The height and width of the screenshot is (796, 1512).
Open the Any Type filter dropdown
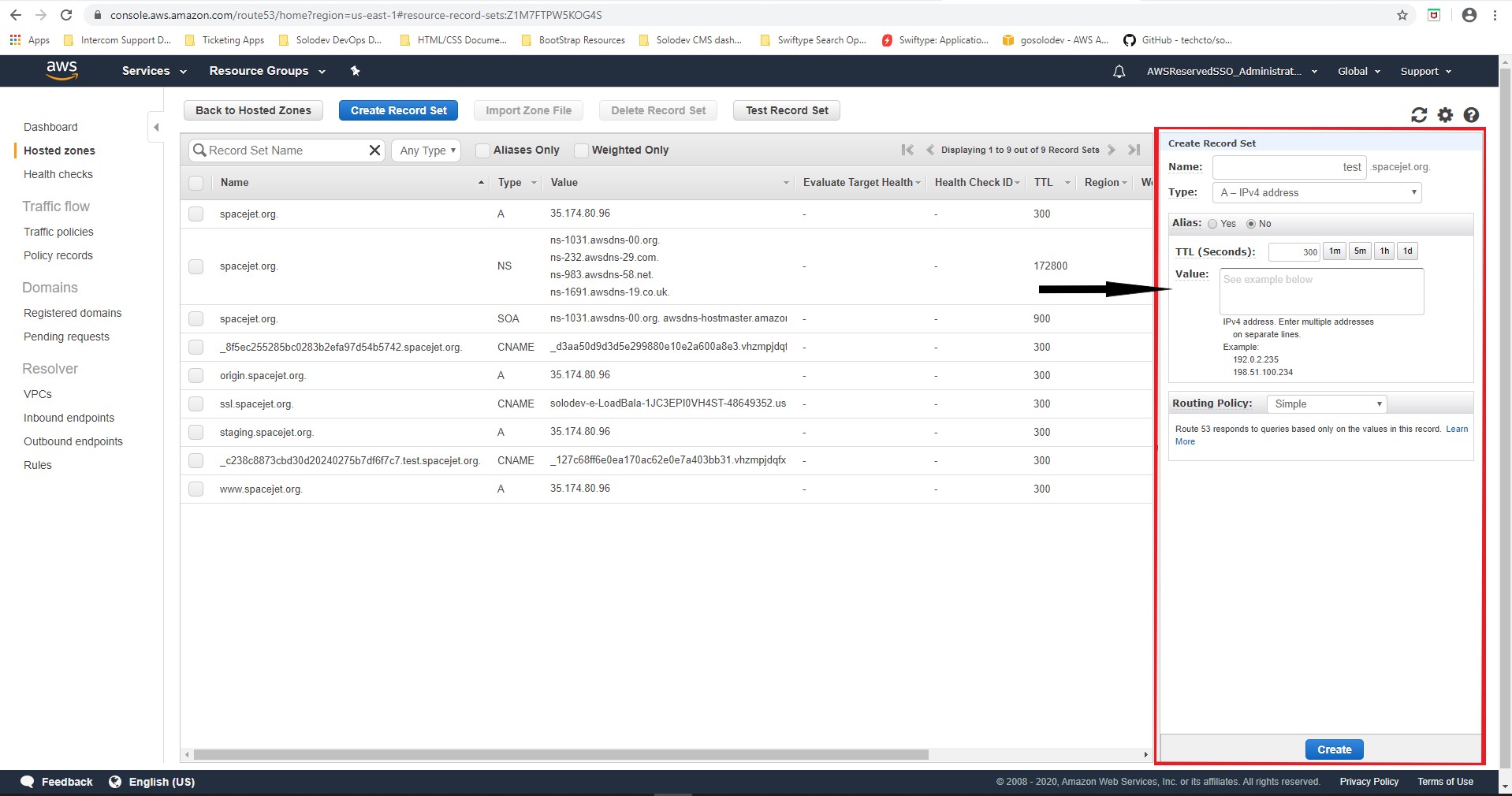pyautogui.click(x=426, y=151)
